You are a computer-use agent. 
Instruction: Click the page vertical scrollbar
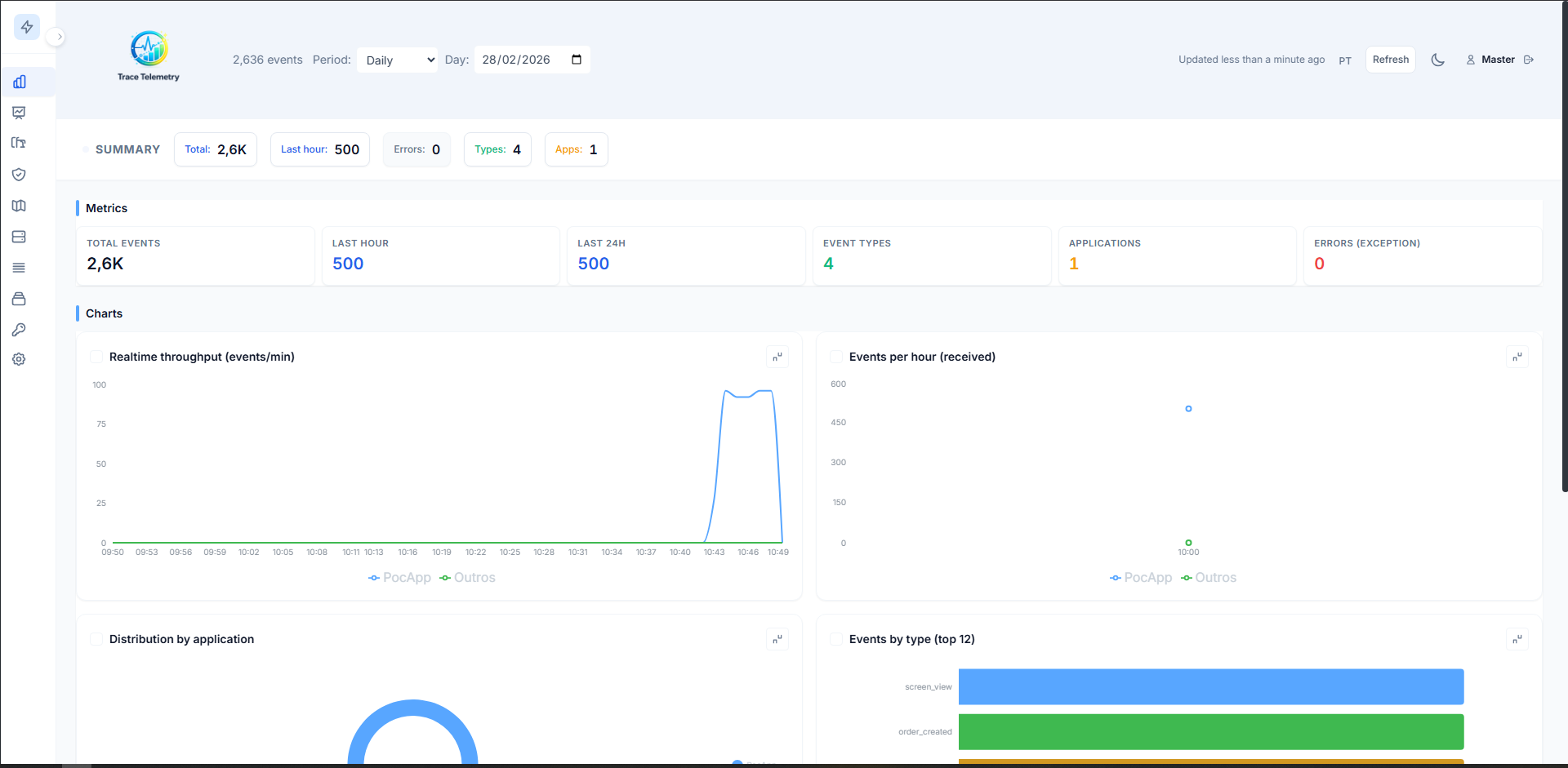click(x=1564, y=245)
